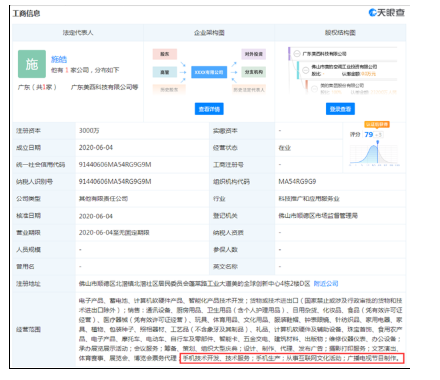Open the 附近公司 link

coord(326,284)
